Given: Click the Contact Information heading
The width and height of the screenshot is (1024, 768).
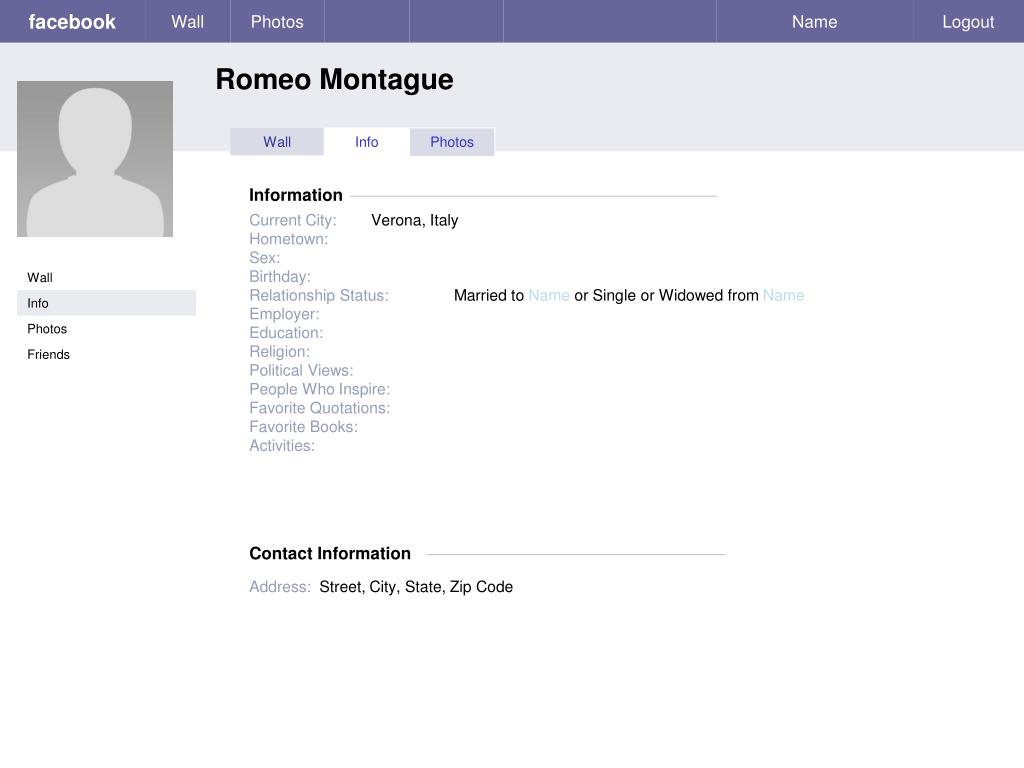Looking at the screenshot, I should [330, 553].
